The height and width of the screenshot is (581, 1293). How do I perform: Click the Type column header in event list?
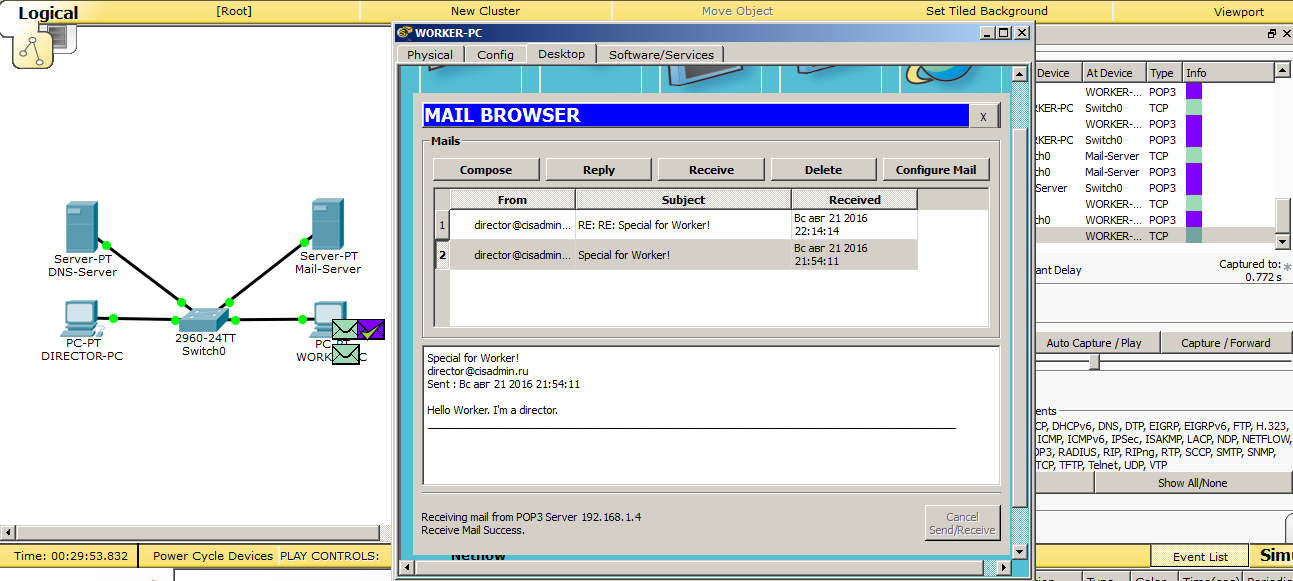(x=1163, y=73)
